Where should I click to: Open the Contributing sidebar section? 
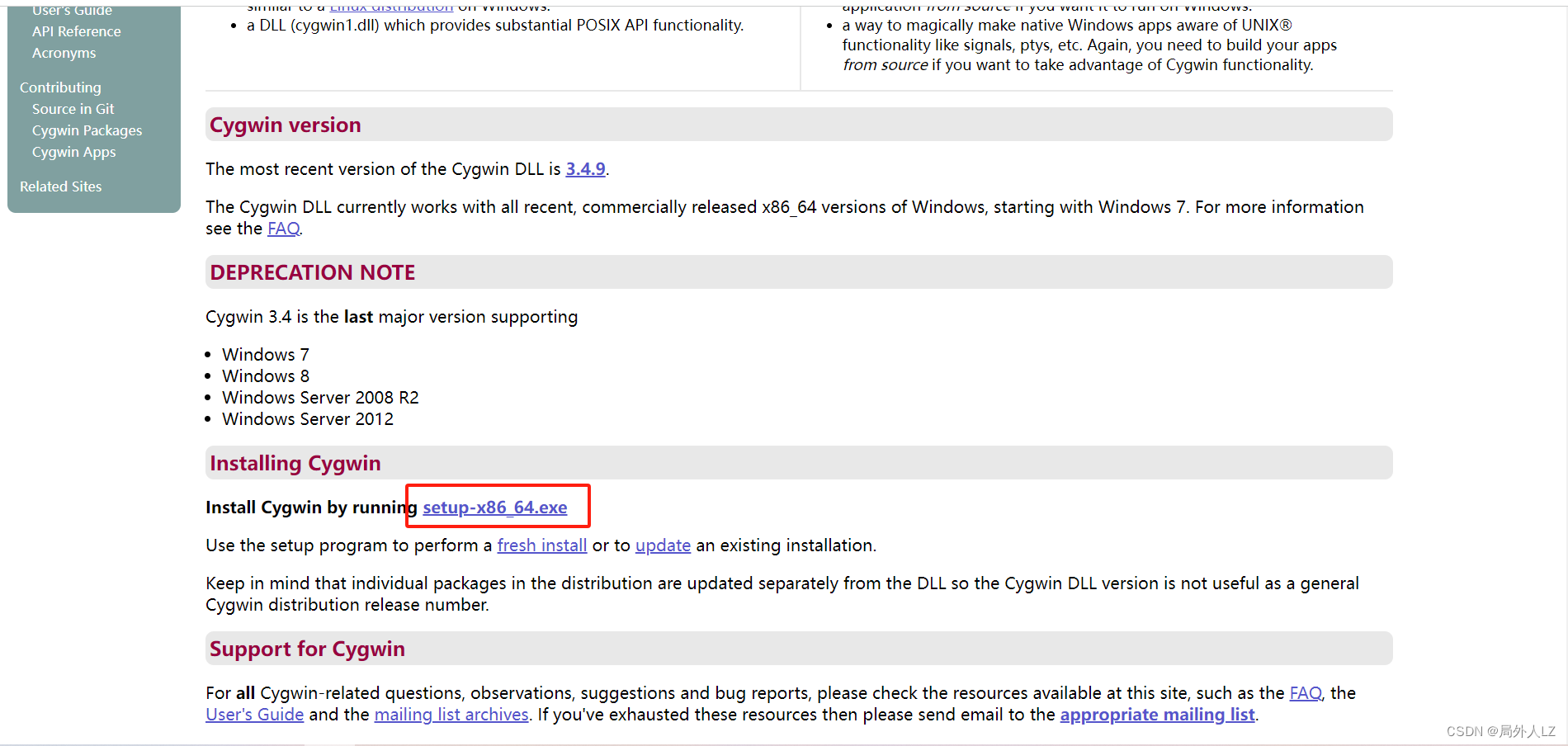[x=60, y=87]
